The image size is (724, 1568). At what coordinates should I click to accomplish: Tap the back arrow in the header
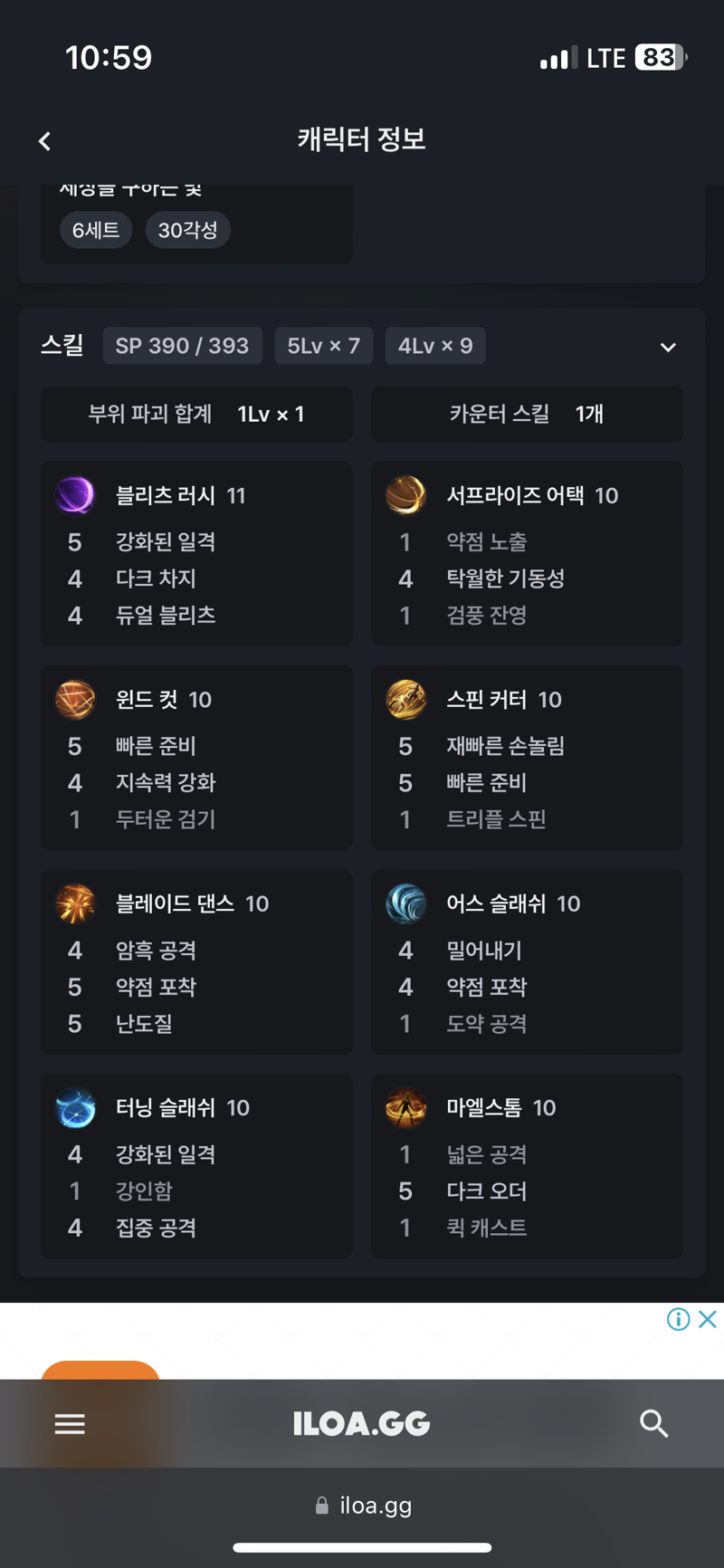point(45,141)
